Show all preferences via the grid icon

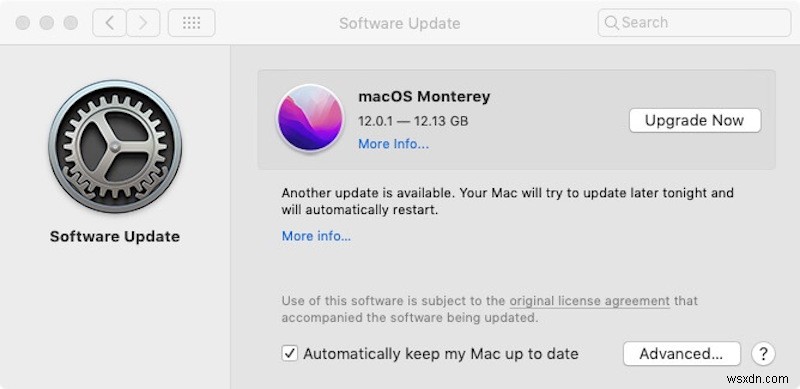pos(191,23)
